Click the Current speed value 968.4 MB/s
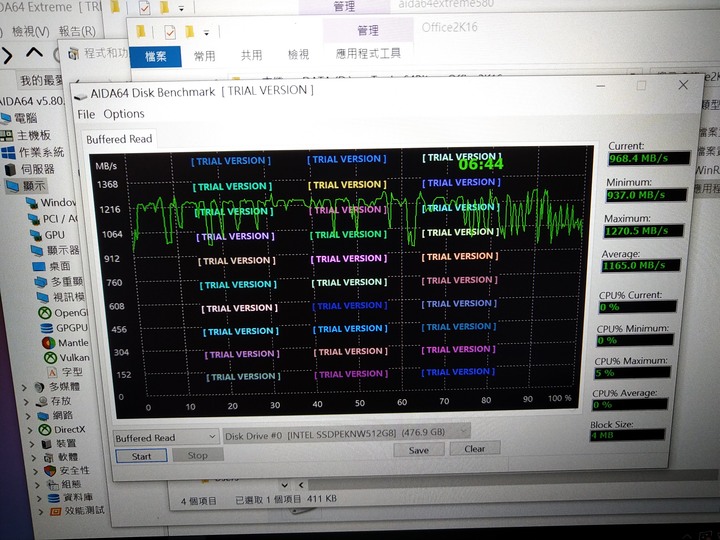Screen dimensions: 720x540 pos(649,158)
